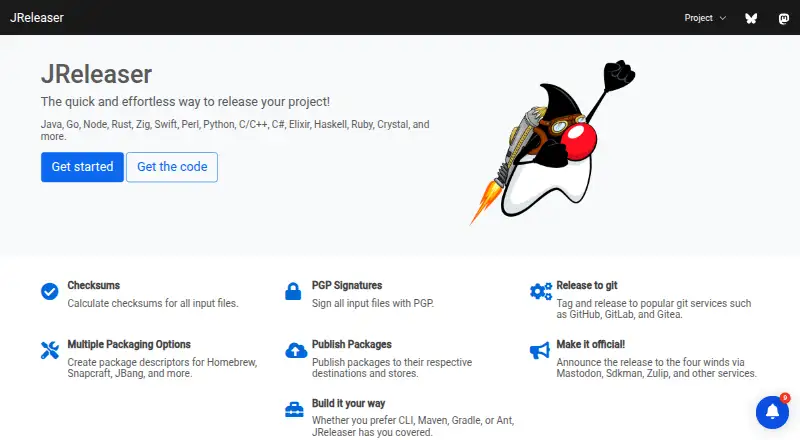Open the Mastodon icon link
Screen dimensions: 800x440
[784, 19]
